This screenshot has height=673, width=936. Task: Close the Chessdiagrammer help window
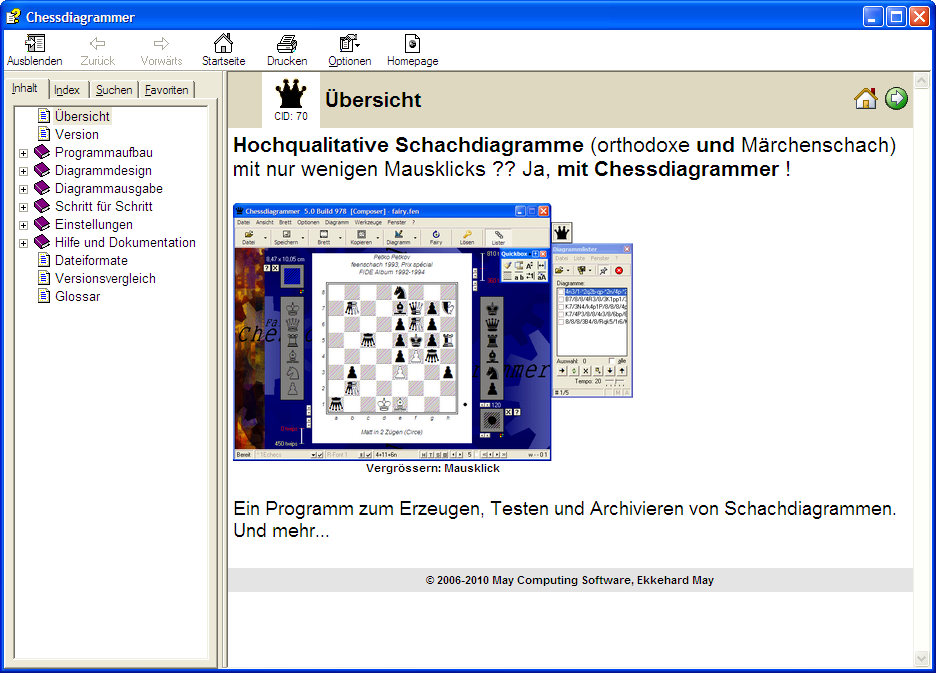click(x=919, y=17)
